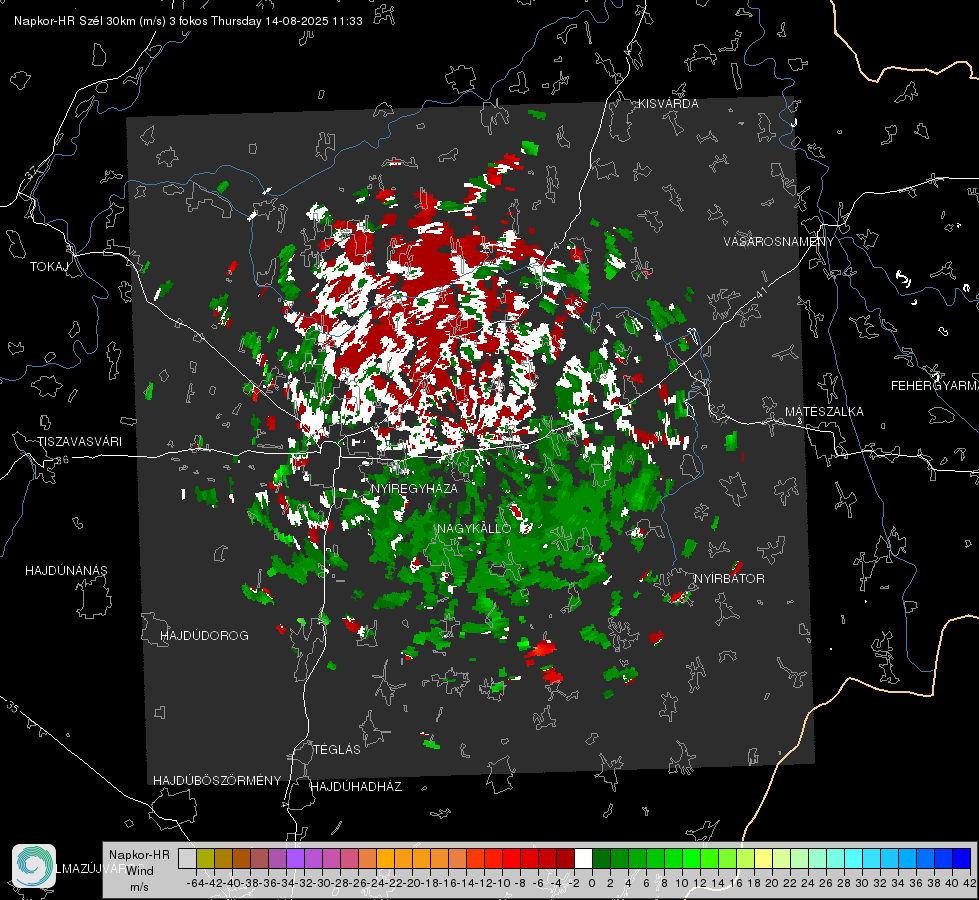The width and height of the screenshot is (979, 900).
Task: Click the 42 value at legend end
Action: point(969,883)
